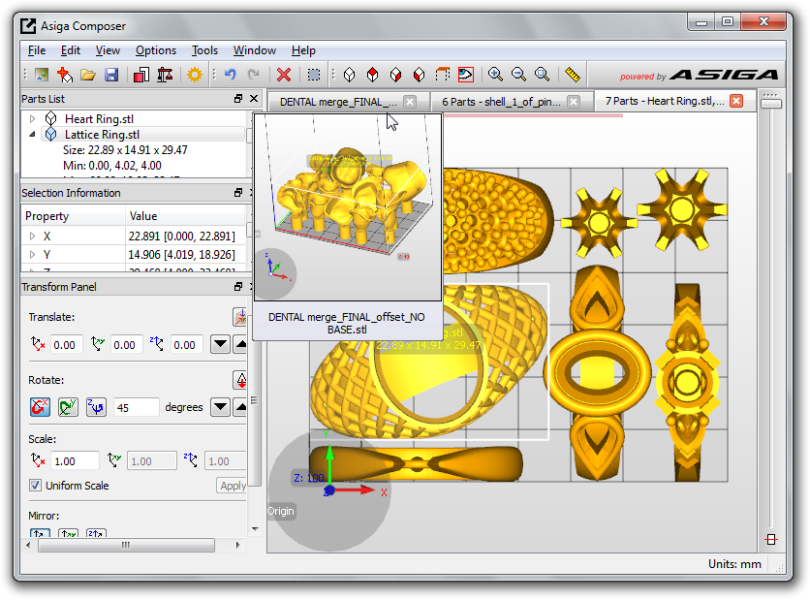The height and width of the screenshot is (600, 810).
Task: Open the Help menu
Action: click(303, 50)
